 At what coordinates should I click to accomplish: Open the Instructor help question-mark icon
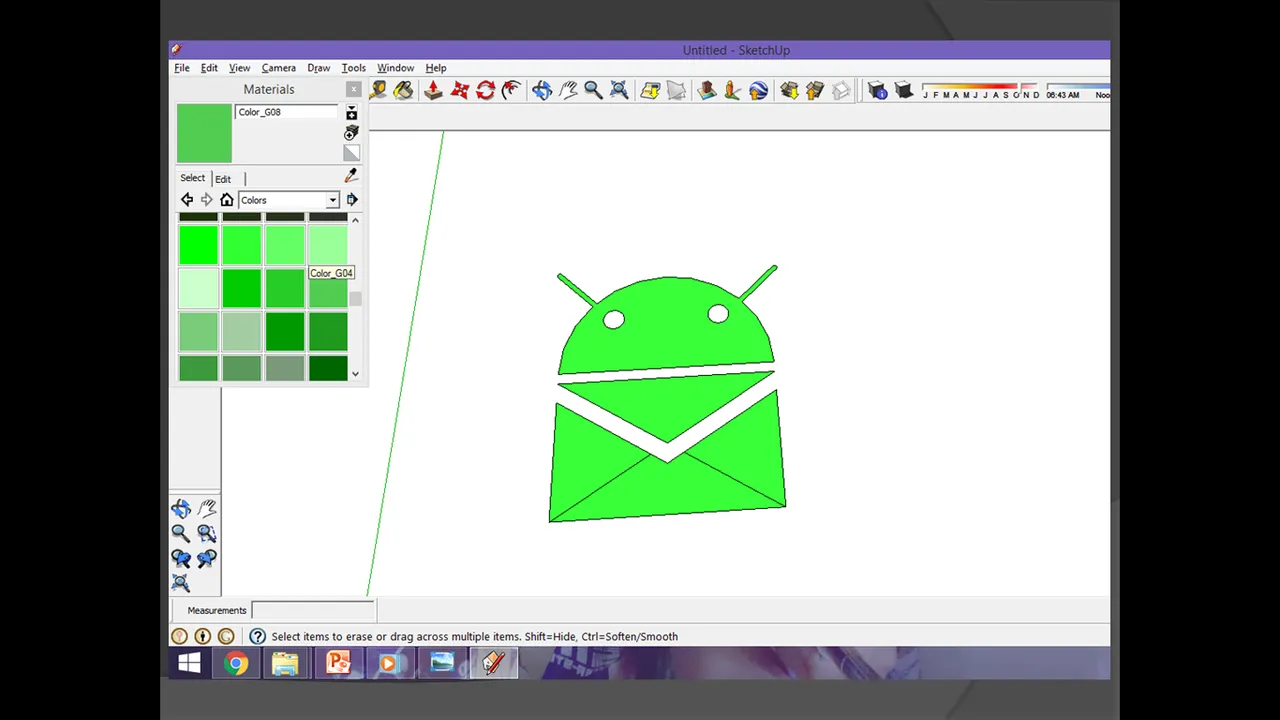pyautogui.click(x=257, y=636)
